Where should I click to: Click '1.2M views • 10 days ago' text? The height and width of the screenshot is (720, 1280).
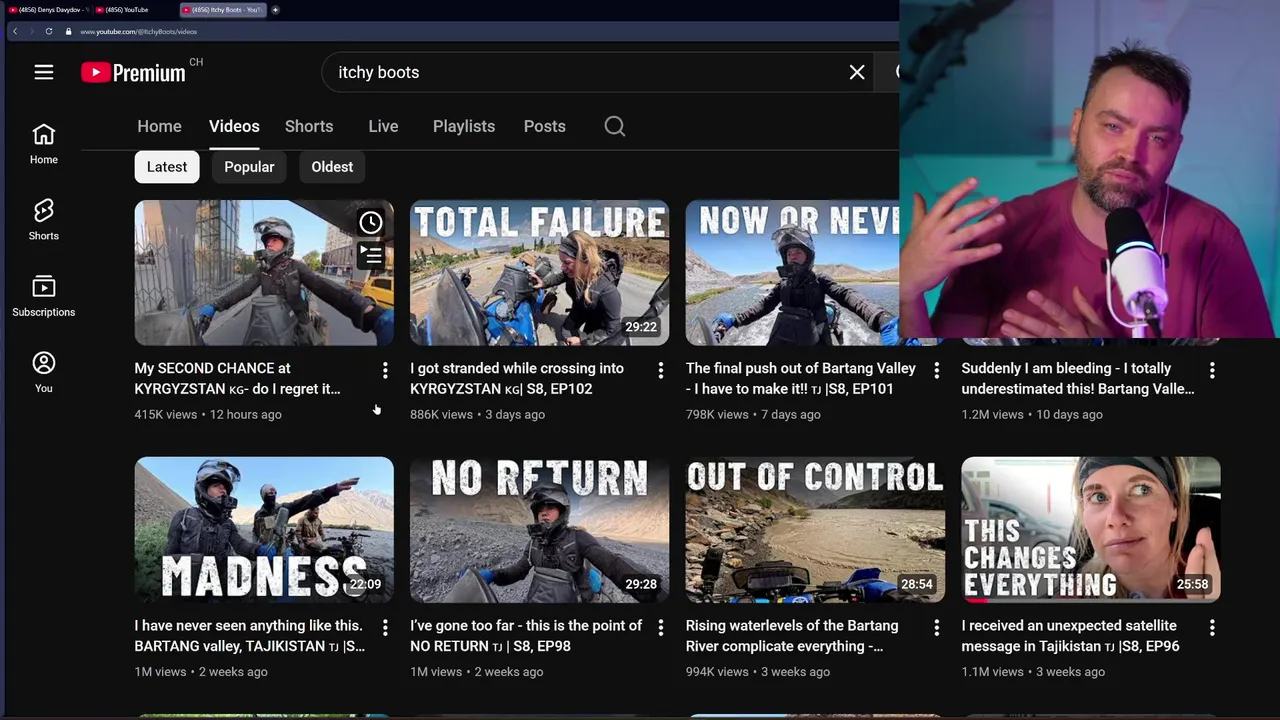(1032, 414)
